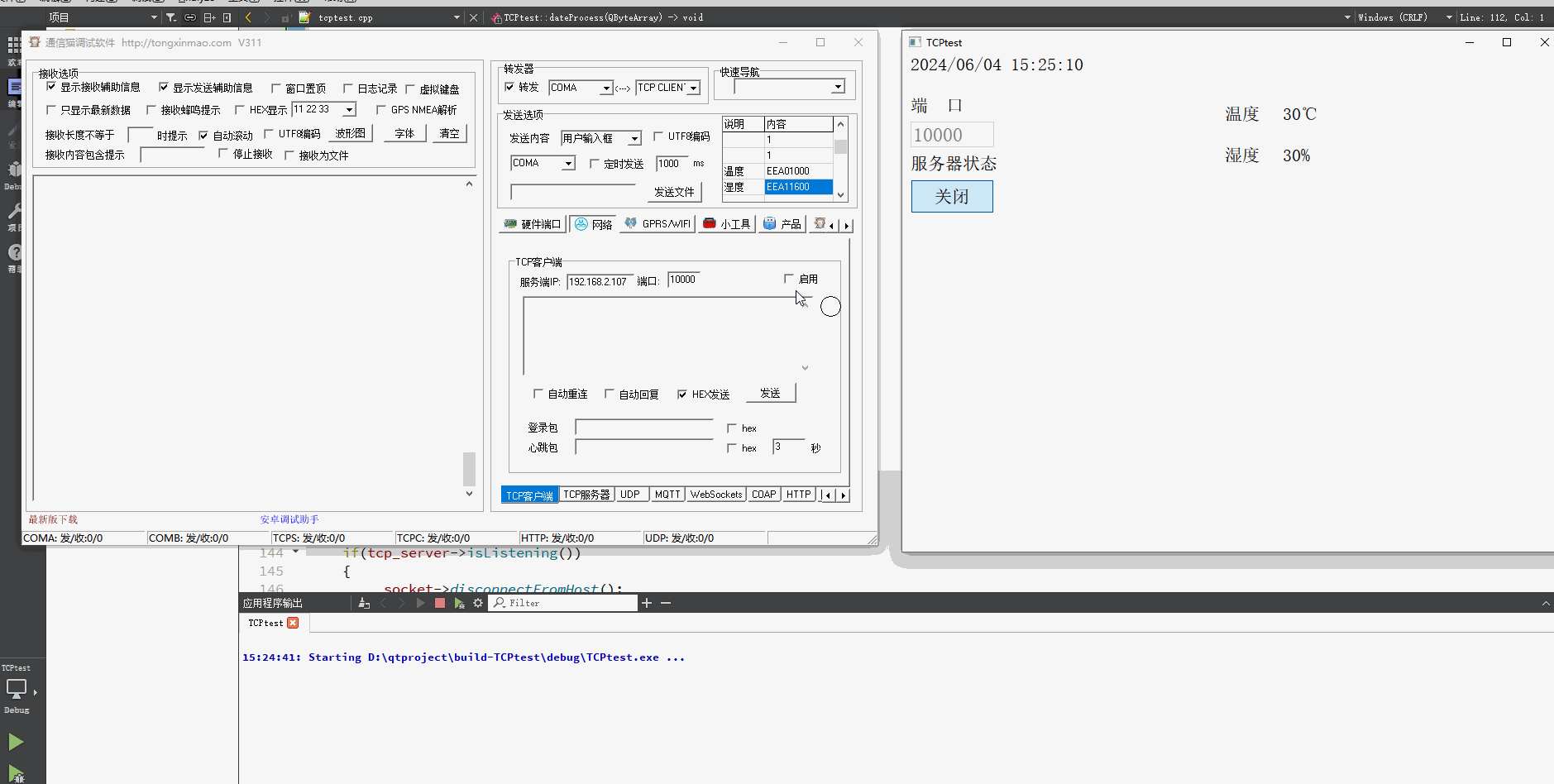Toggle HEX发送 checkbox
1554x784 pixels.
click(x=682, y=394)
